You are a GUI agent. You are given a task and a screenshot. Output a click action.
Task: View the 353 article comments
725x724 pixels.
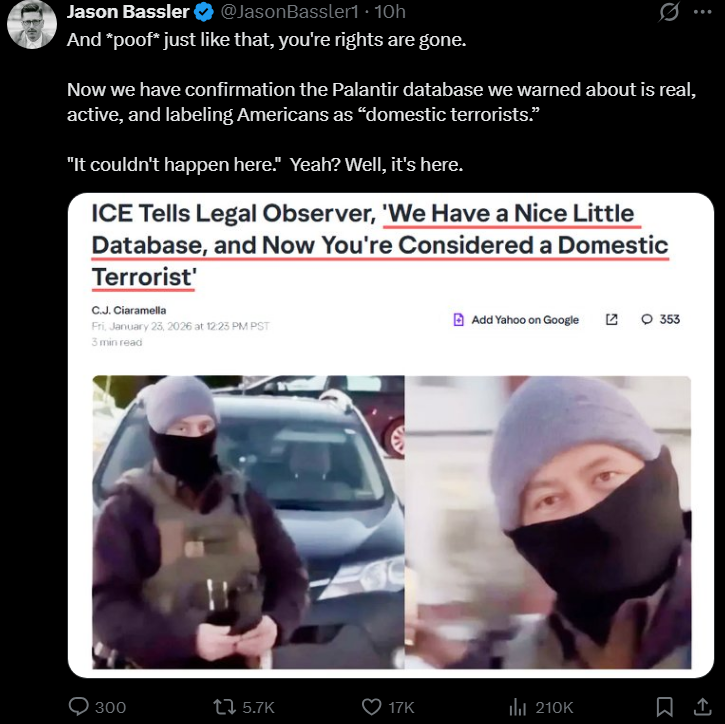(660, 319)
